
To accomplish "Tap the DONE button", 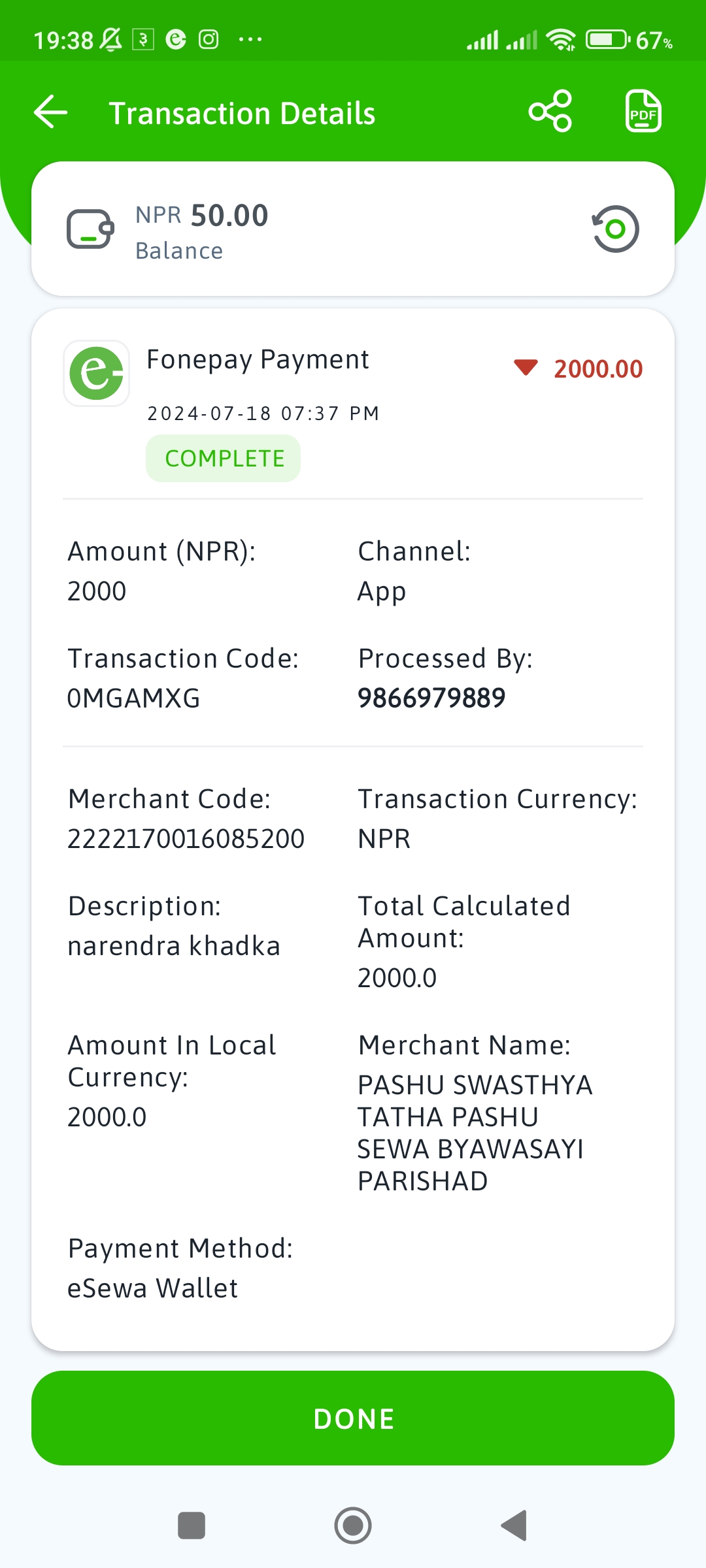I will (x=353, y=1418).
